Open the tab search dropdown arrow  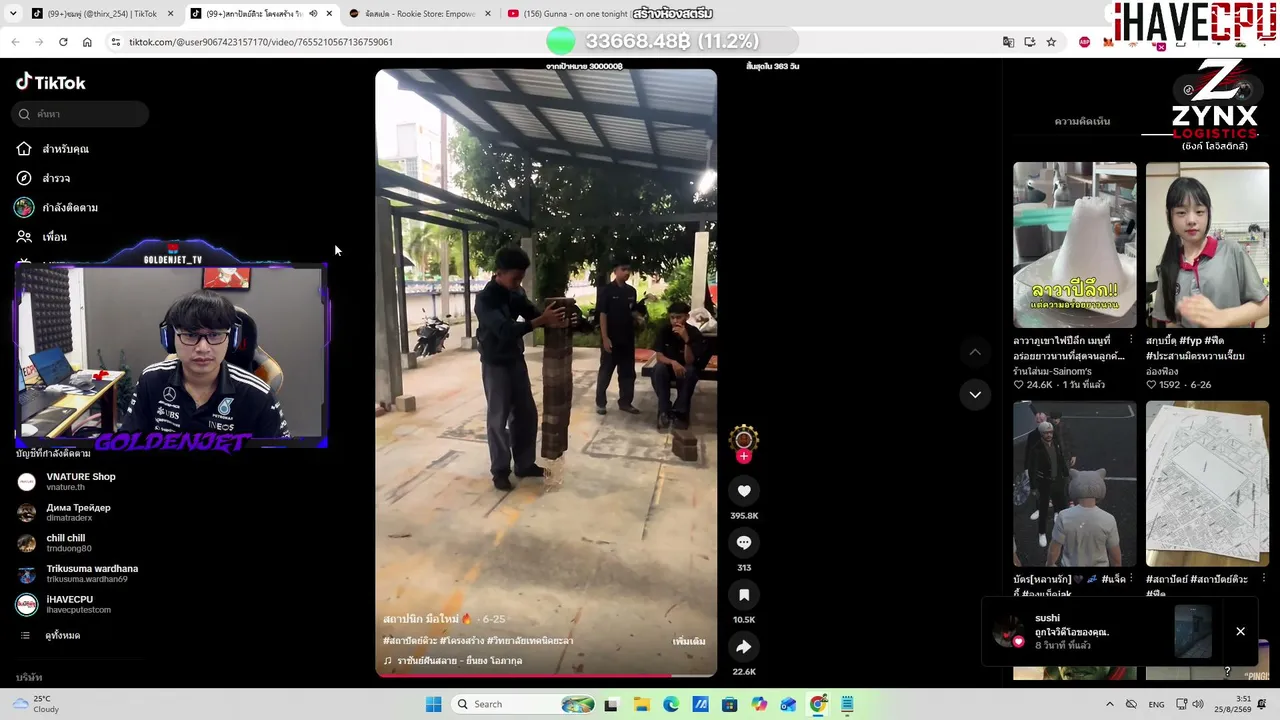click(x=13, y=14)
